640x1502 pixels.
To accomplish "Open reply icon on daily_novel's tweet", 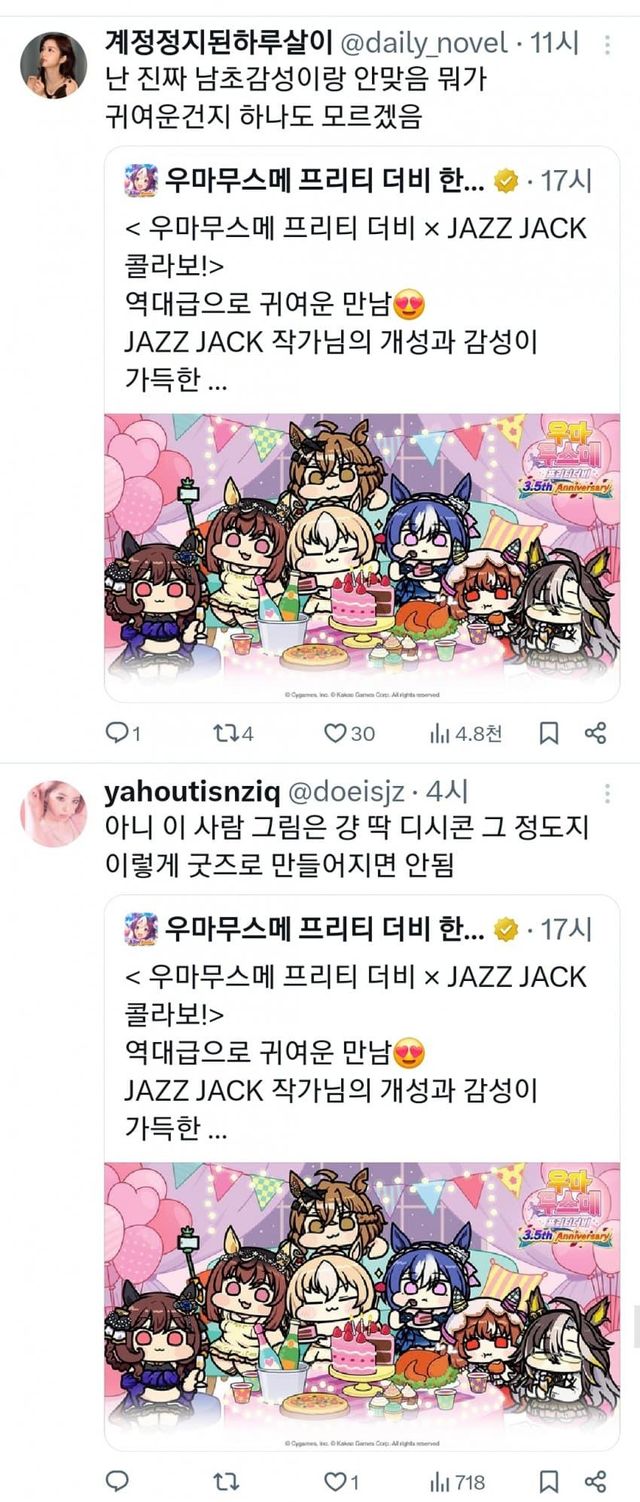I will pos(117,733).
